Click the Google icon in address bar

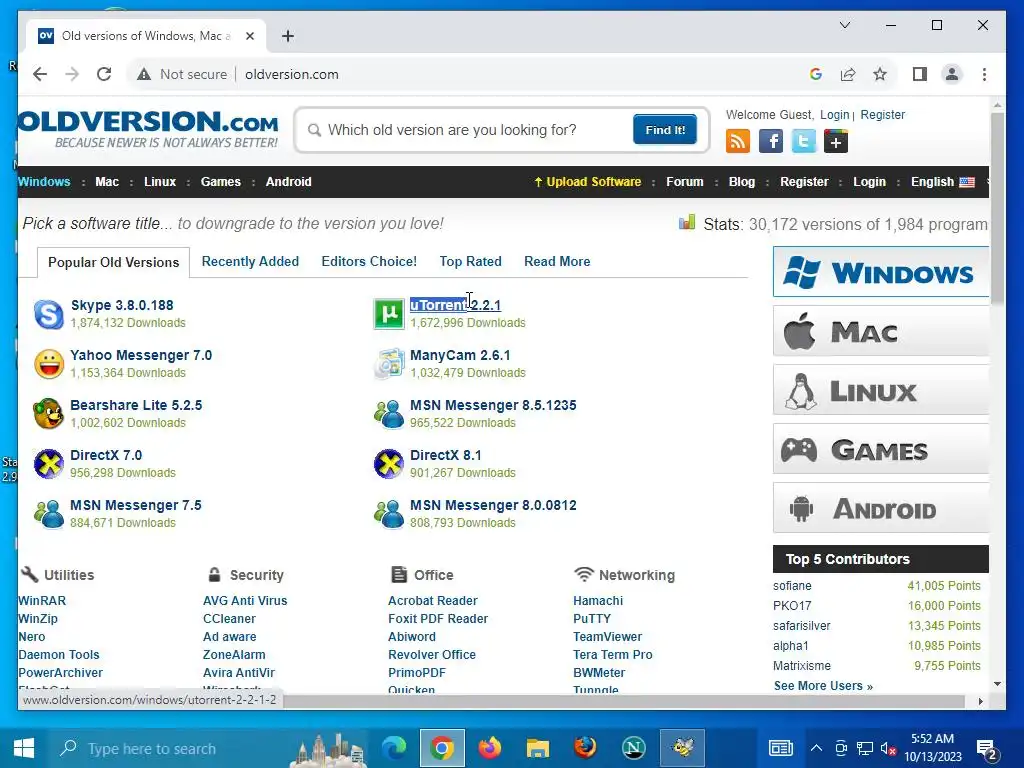coord(816,74)
